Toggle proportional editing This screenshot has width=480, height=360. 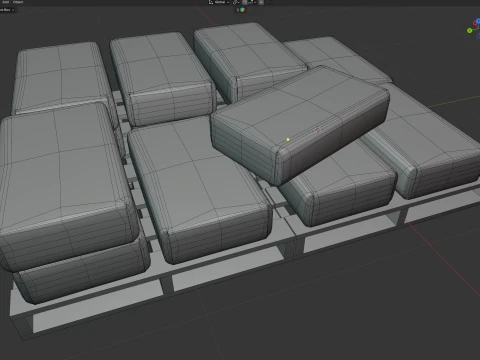click(261, 2)
